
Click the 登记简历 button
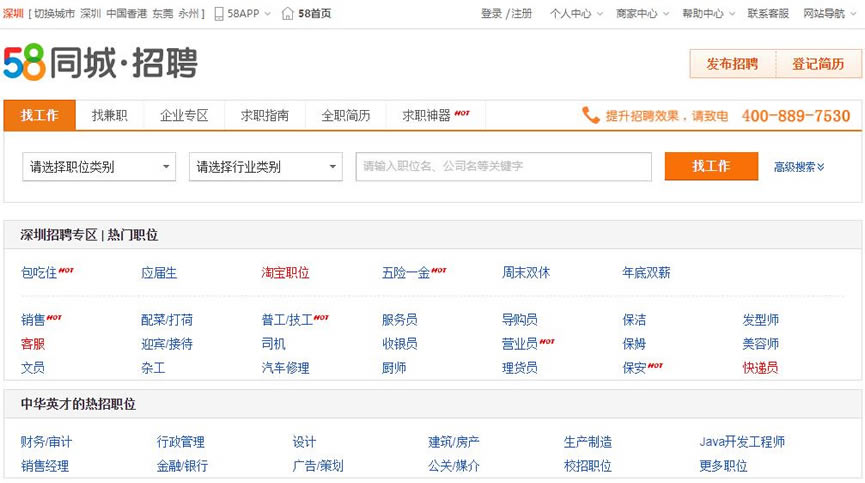[x=819, y=64]
